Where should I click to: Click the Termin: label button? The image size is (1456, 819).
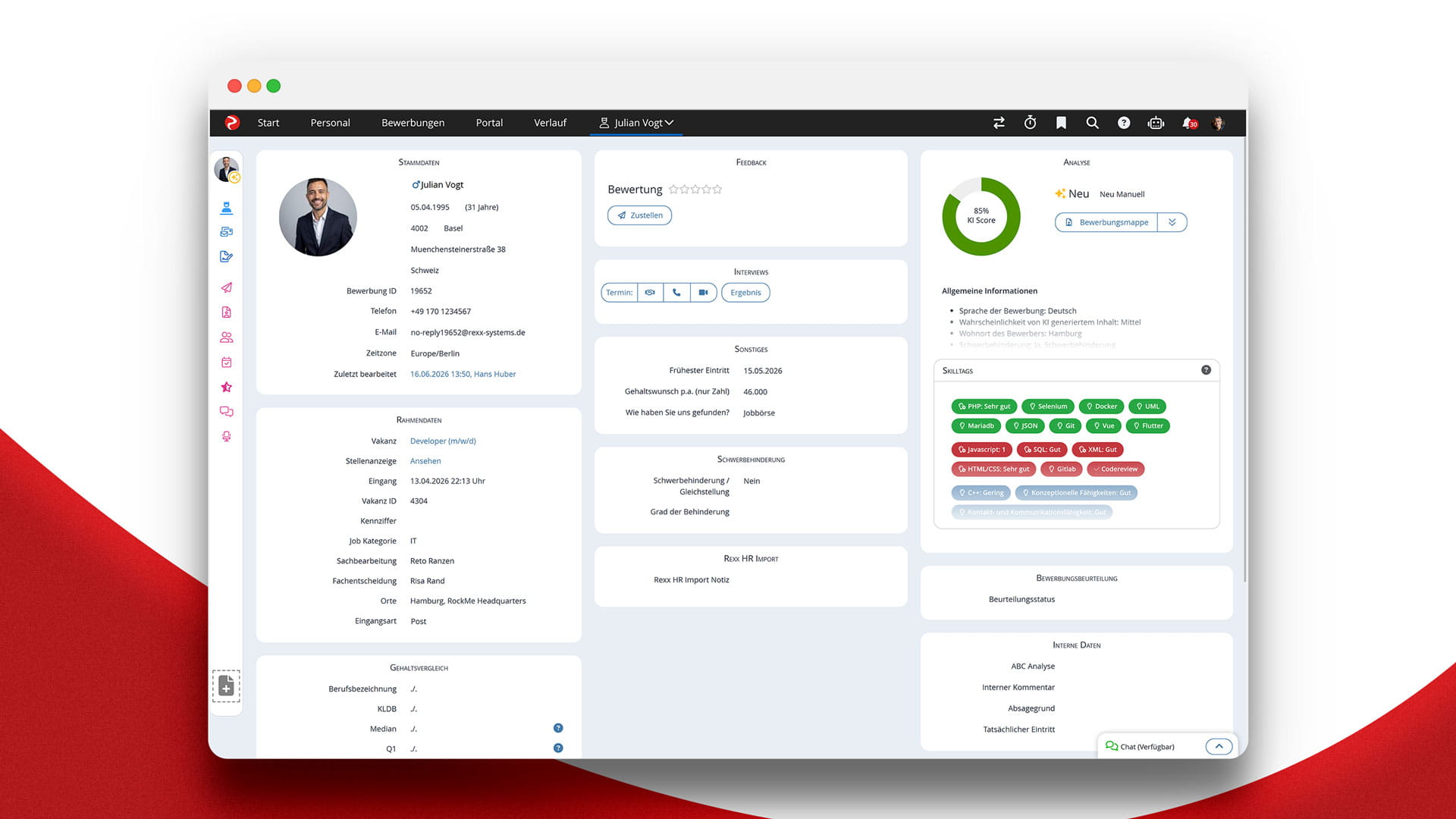[619, 293]
